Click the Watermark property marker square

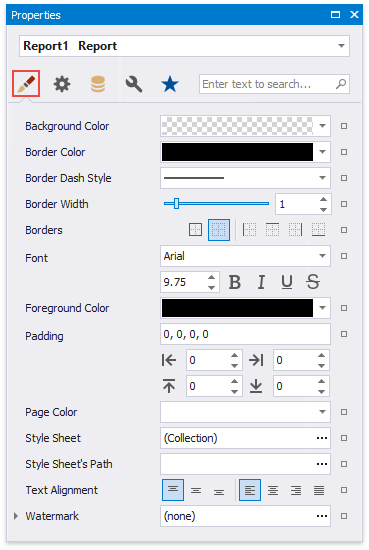pos(344,516)
